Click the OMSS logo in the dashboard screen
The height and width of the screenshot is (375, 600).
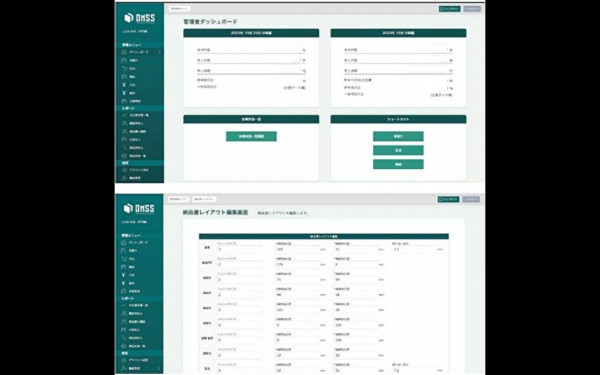139,18
